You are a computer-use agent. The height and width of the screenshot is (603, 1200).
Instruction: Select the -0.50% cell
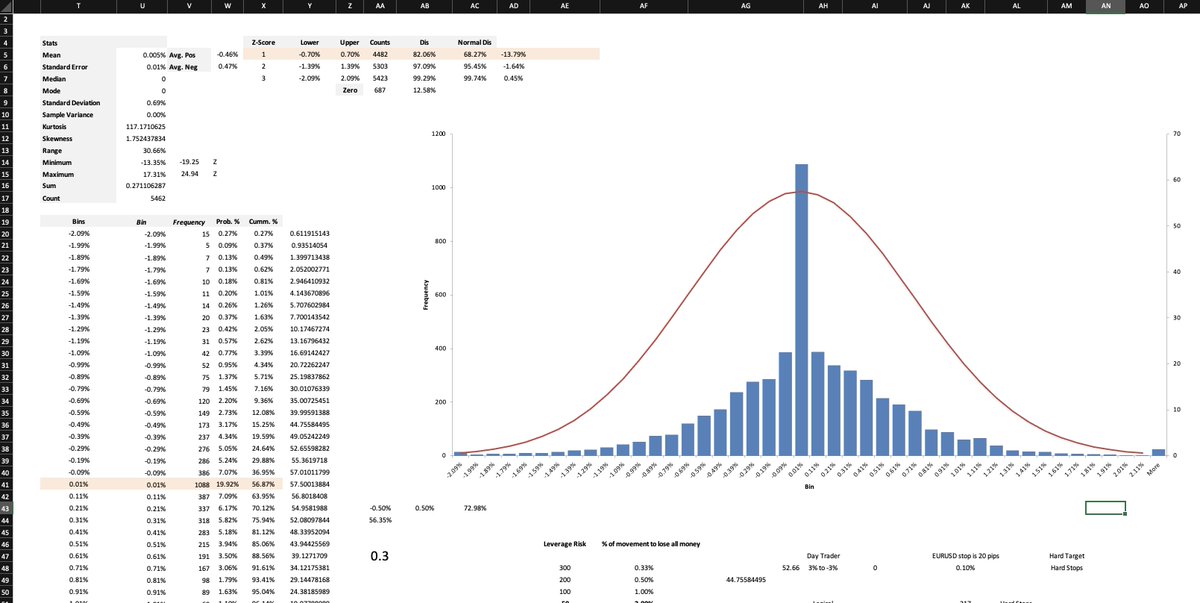pyautogui.click(x=380, y=508)
